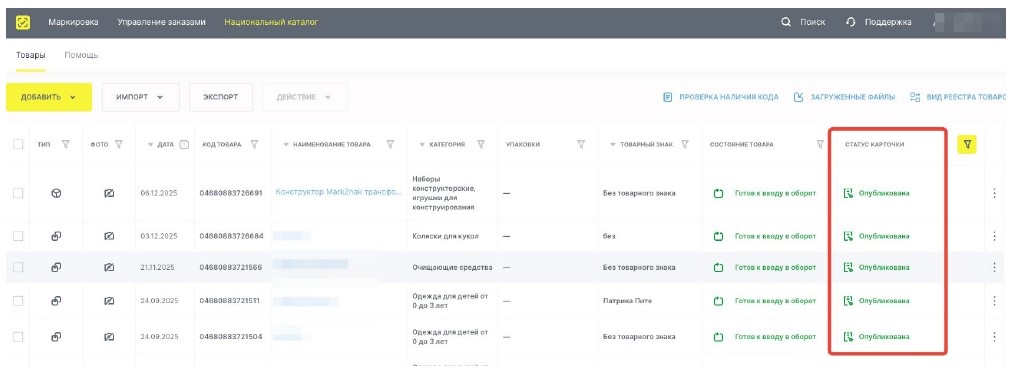Open filter for Категория column
Viewport: 1011px width, 368px height.
point(481,144)
